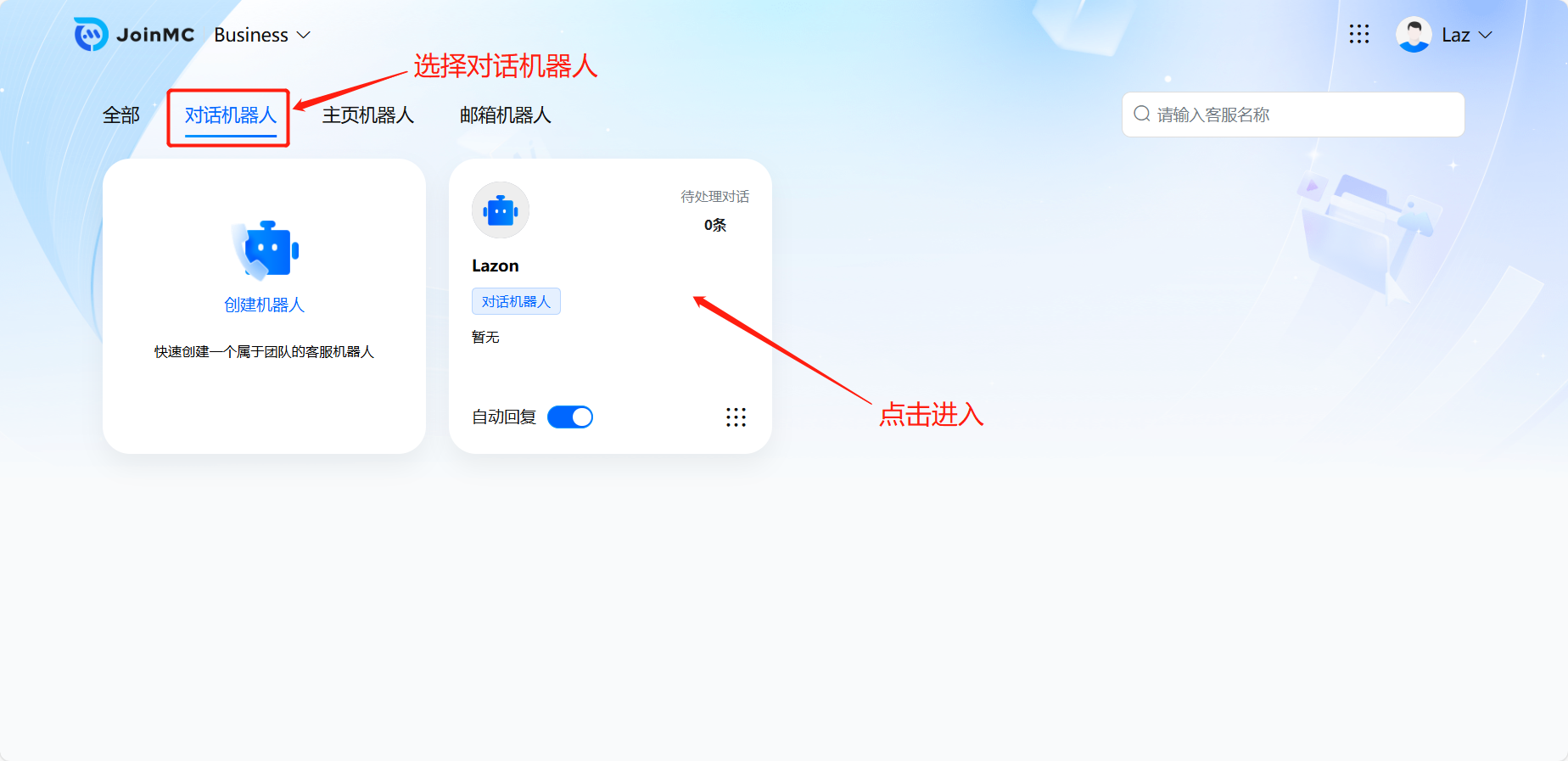Click the 对话机器人 tag on Lazon card
This screenshot has height=761, width=1568.
click(x=516, y=301)
